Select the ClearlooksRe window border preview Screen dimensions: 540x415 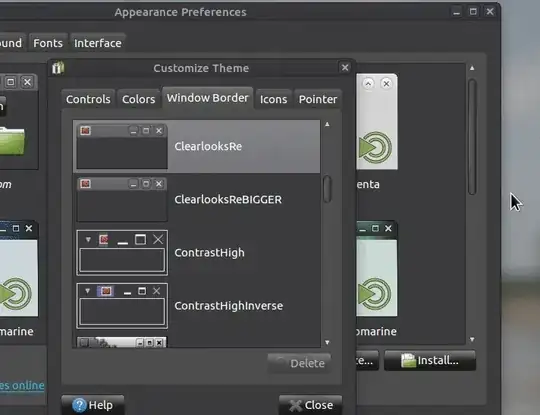122,146
